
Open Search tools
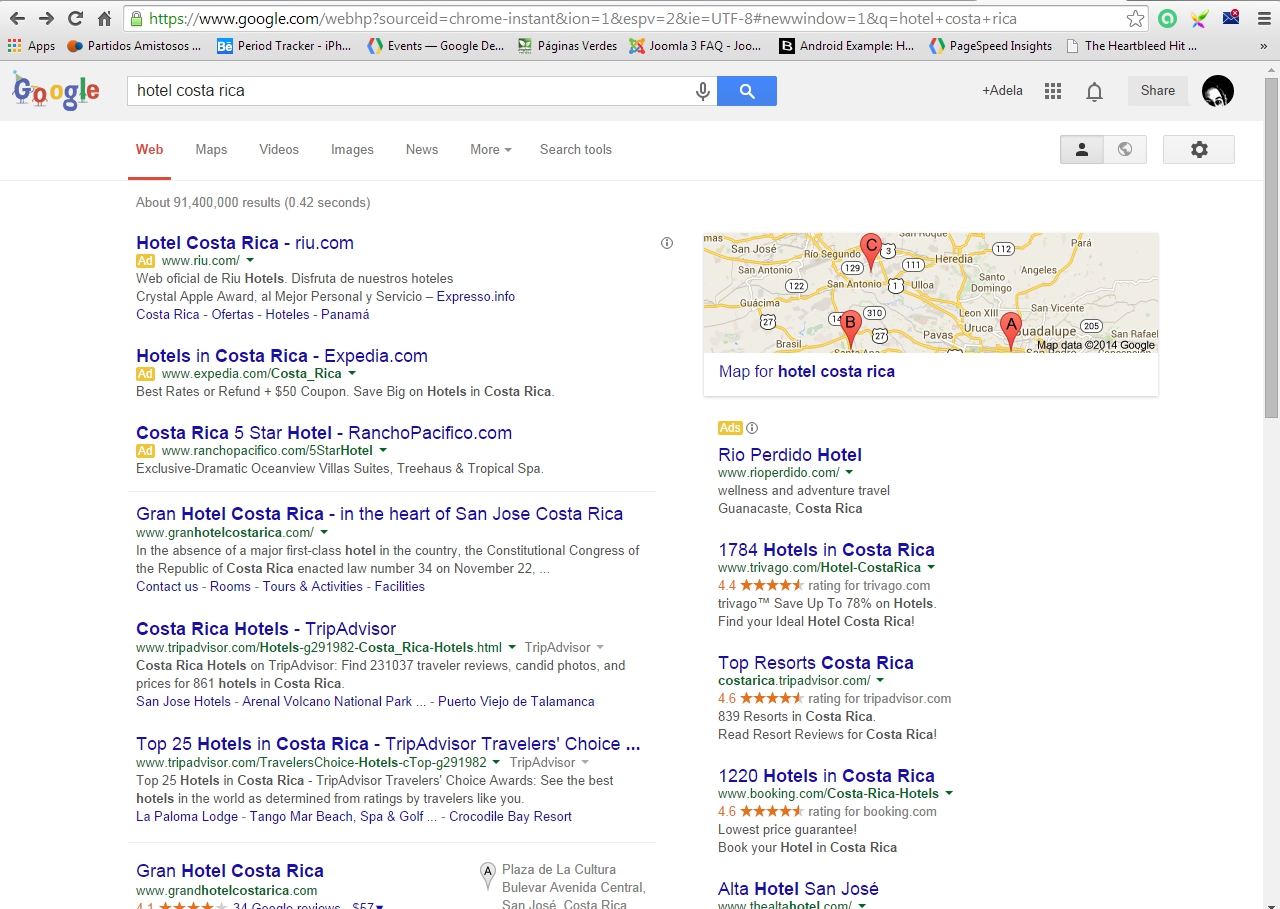pos(575,149)
